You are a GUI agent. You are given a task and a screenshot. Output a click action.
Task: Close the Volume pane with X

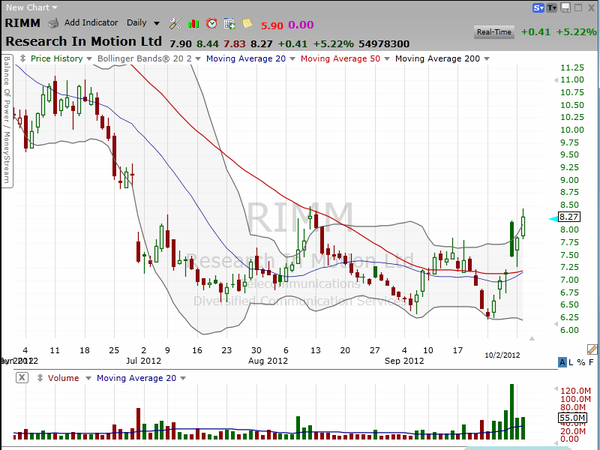[x=22, y=378]
